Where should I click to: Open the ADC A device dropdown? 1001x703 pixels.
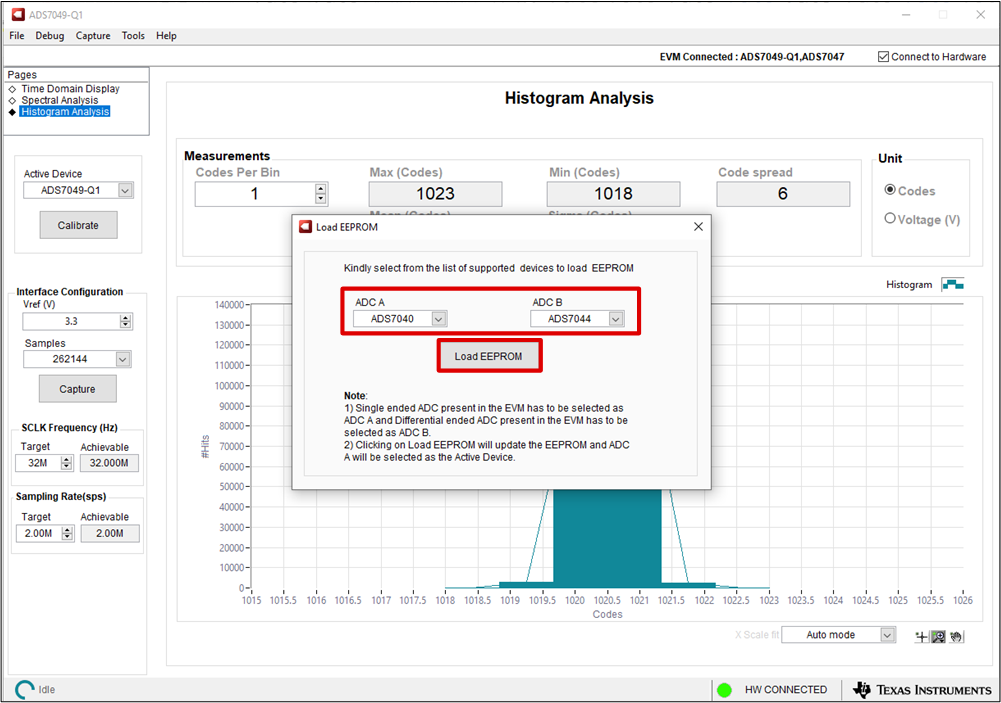[438, 319]
